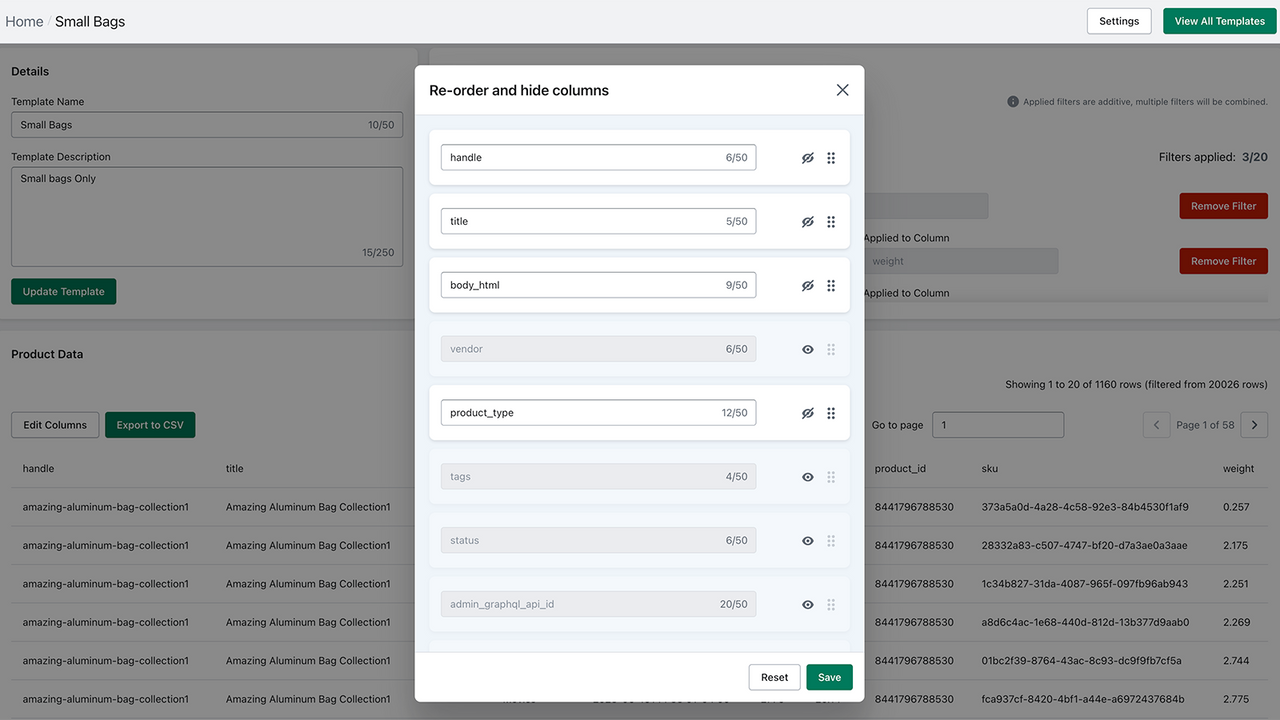Edit the title column name field
Image resolution: width=1280 pixels, height=720 pixels.
pos(598,221)
